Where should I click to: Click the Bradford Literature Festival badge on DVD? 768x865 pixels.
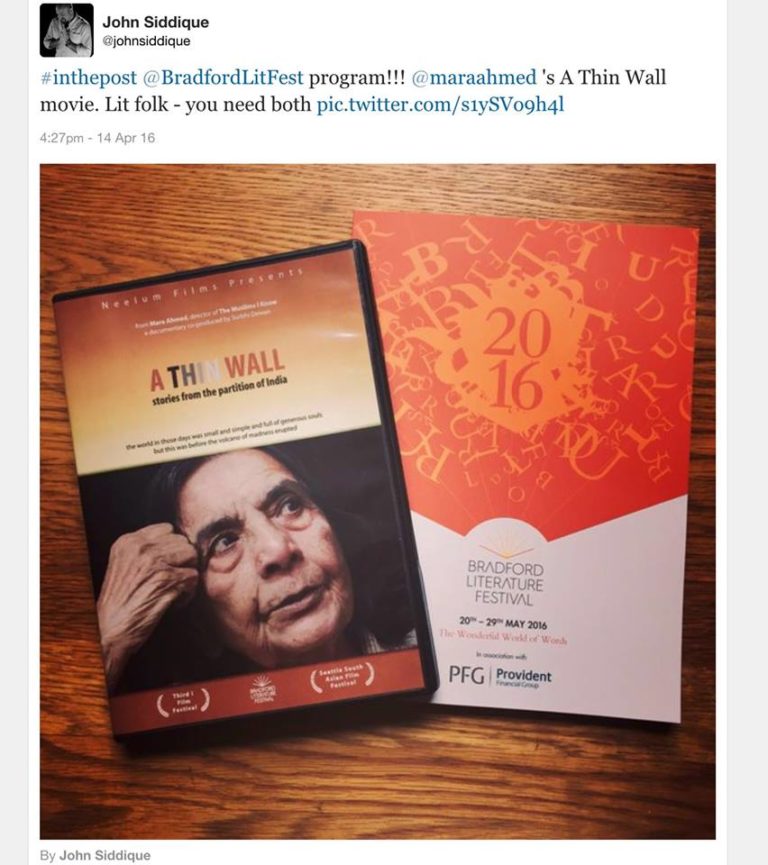point(263,688)
